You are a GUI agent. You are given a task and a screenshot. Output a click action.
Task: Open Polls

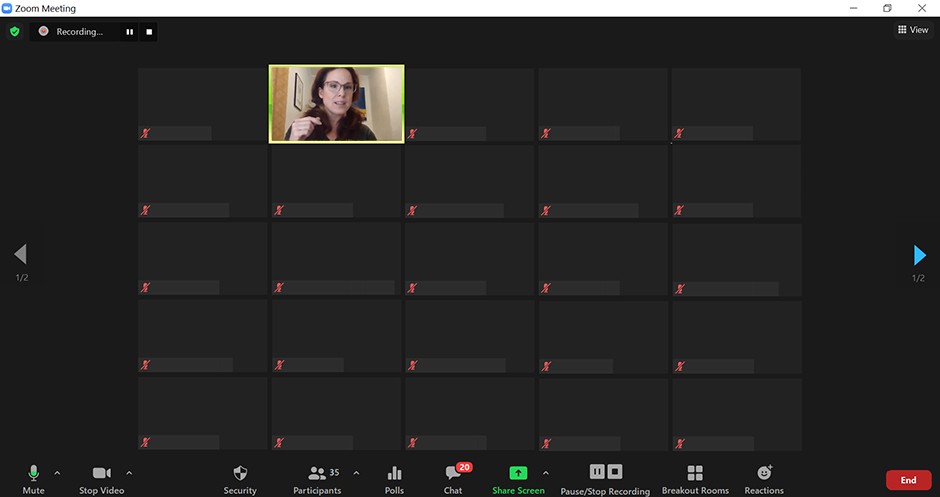(x=394, y=480)
